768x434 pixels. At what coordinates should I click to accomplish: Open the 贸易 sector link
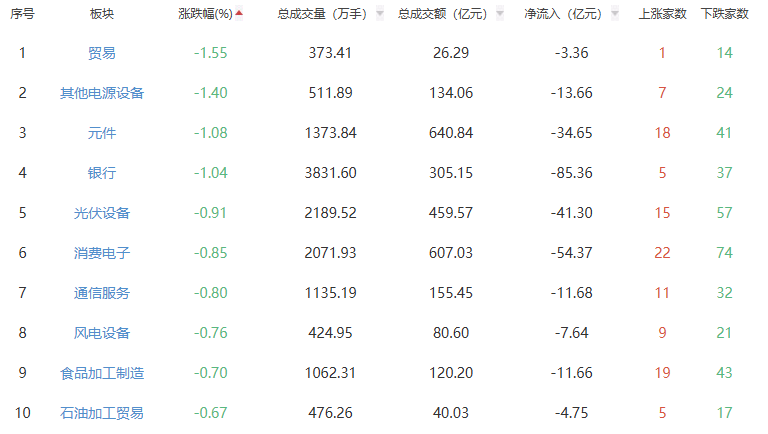pos(102,53)
